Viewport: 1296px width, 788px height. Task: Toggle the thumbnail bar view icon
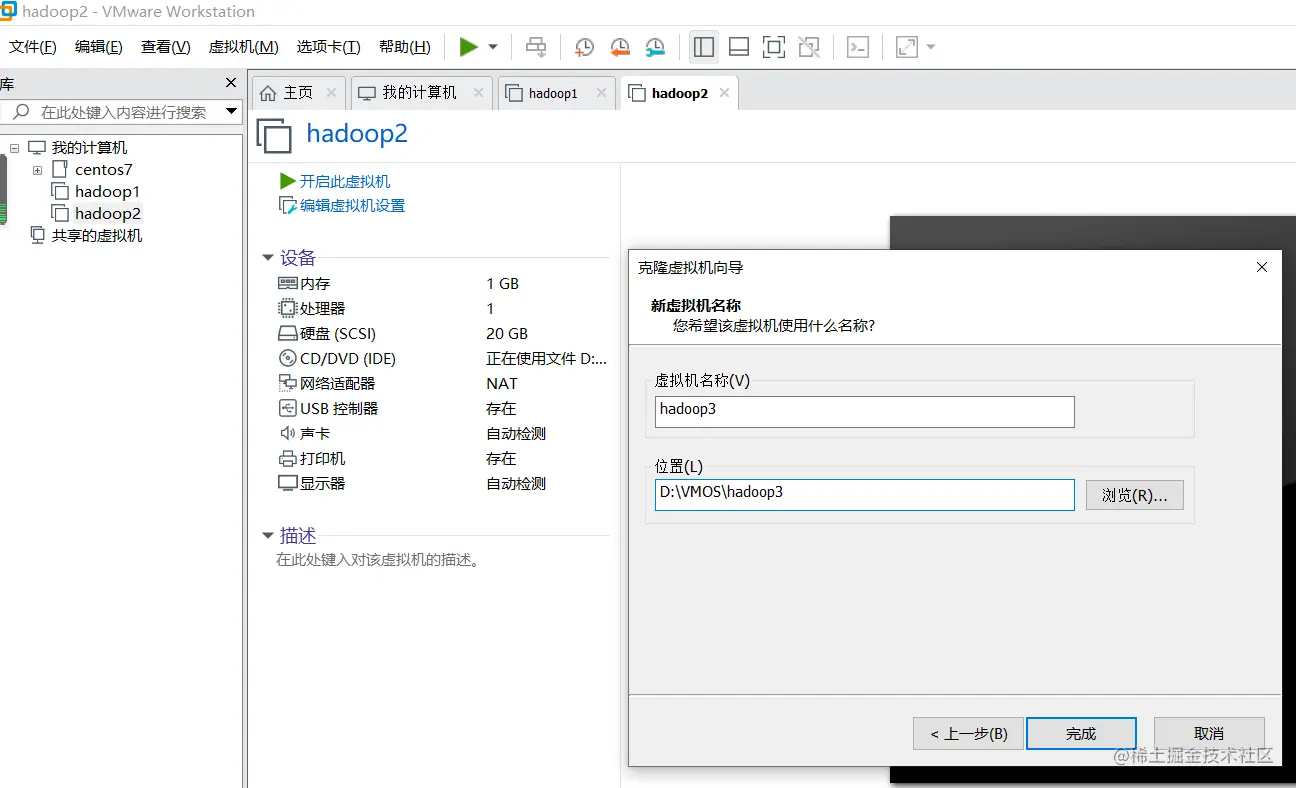(x=739, y=47)
